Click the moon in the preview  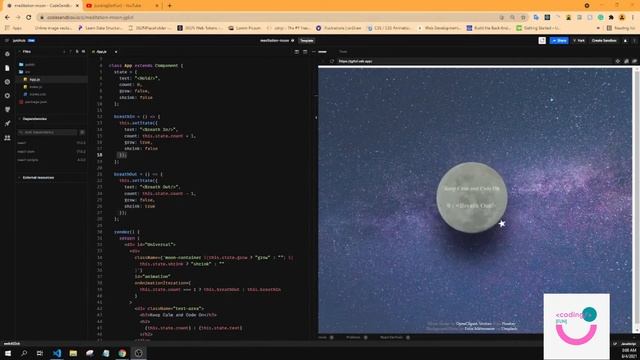click(x=472, y=198)
